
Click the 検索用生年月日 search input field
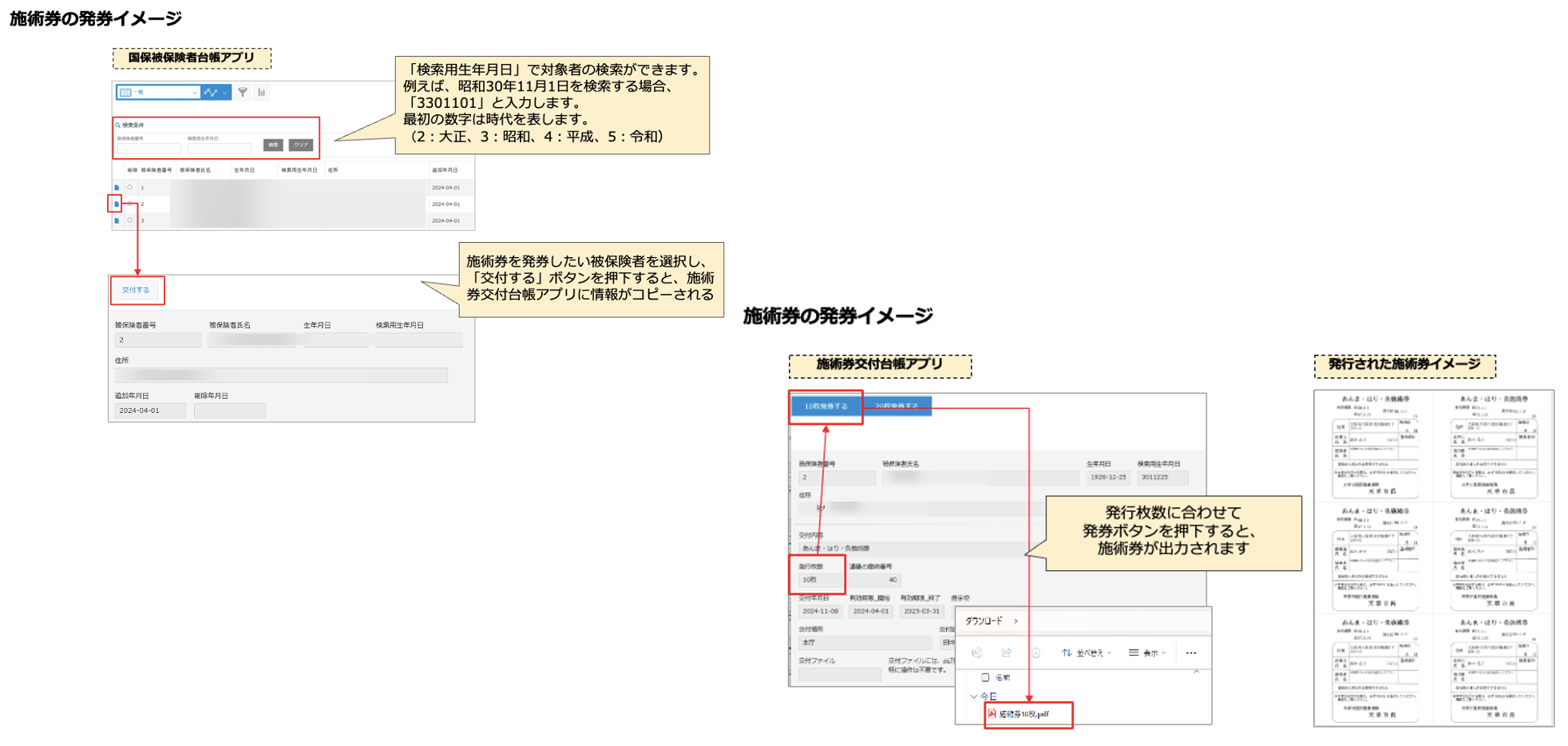pyautogui.click(x=219, y=149)
